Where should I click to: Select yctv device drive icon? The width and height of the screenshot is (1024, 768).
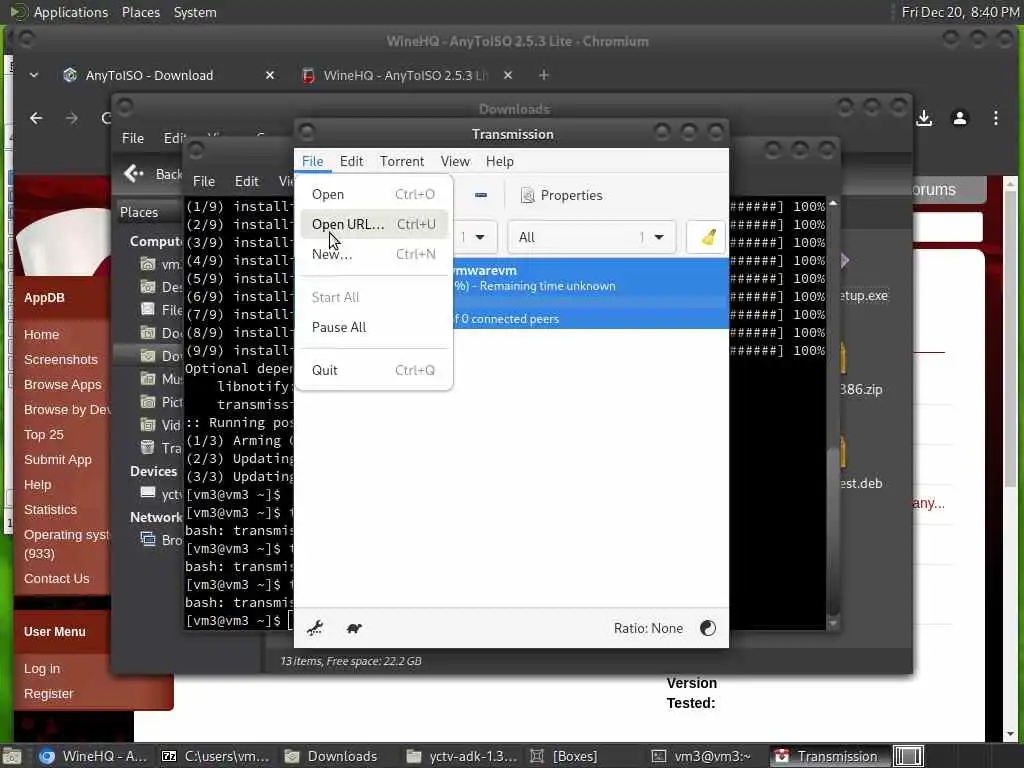click(148, 494)
